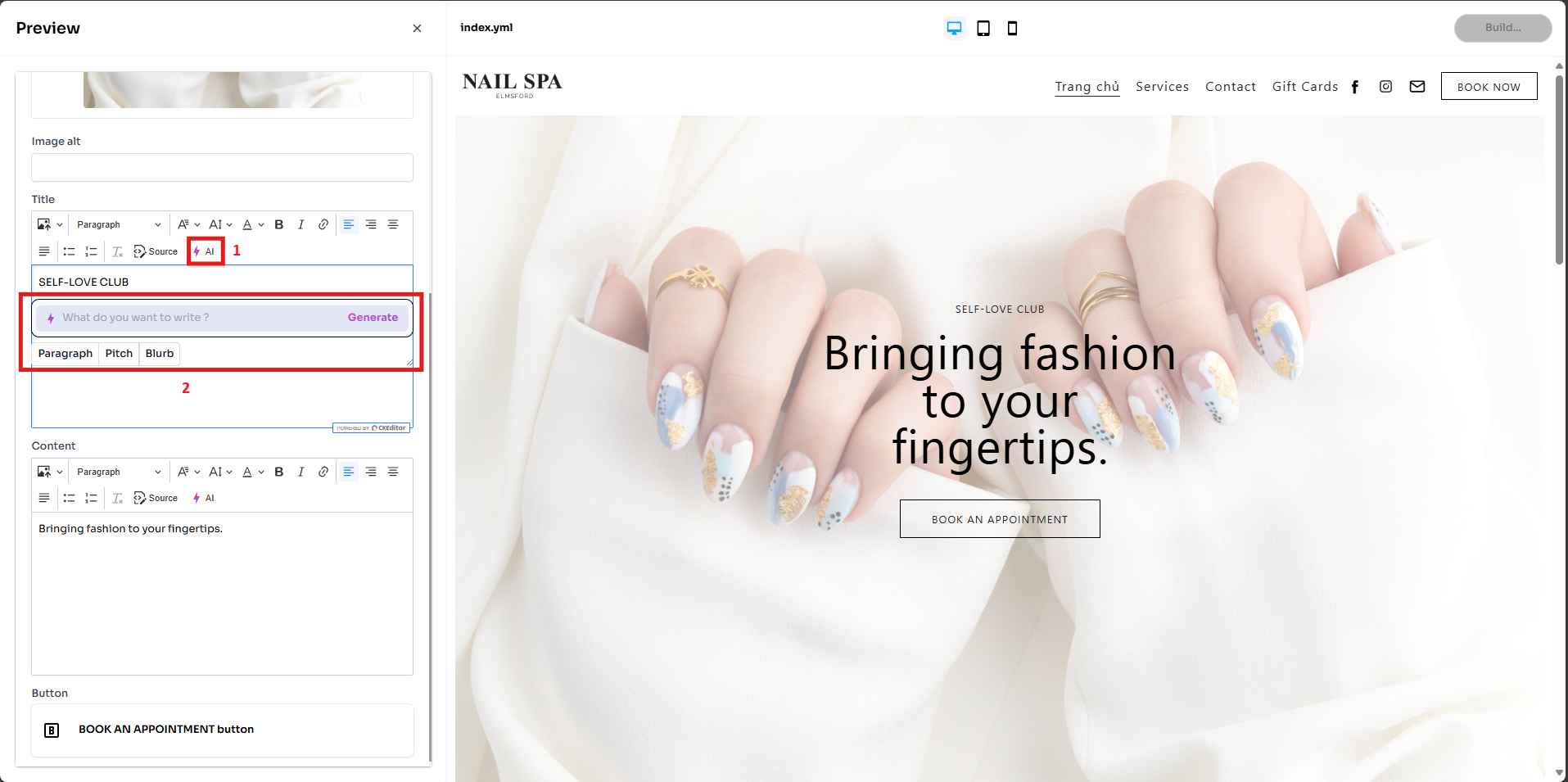Screen dimensions: 1568x782
Task: Open Paragraph heading dropdown in Title toolbar
Action: [x=118, y=224]
